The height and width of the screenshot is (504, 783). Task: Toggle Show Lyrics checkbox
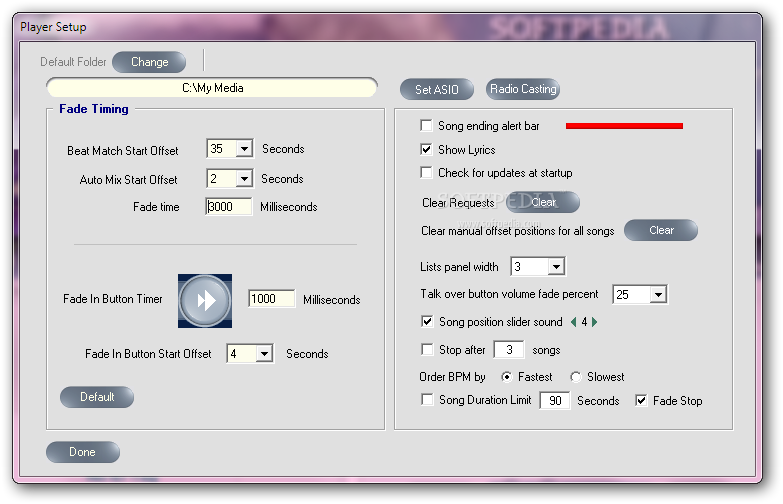[426, 149]
